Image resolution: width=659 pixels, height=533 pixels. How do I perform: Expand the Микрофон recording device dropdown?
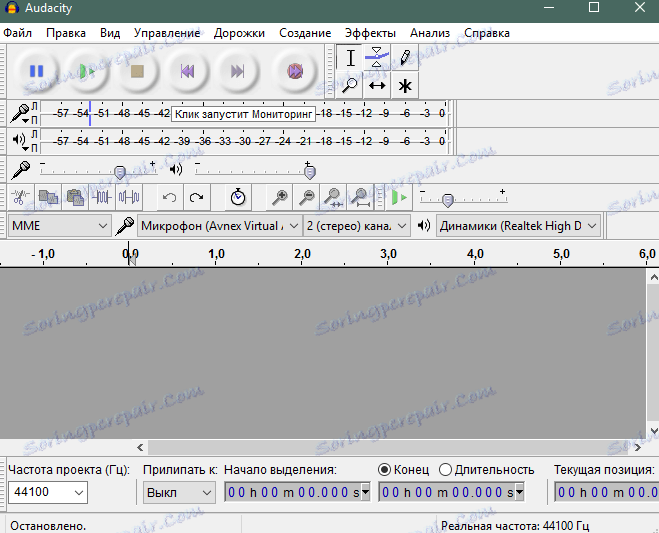pyautogui.click(x=220, y=226)
